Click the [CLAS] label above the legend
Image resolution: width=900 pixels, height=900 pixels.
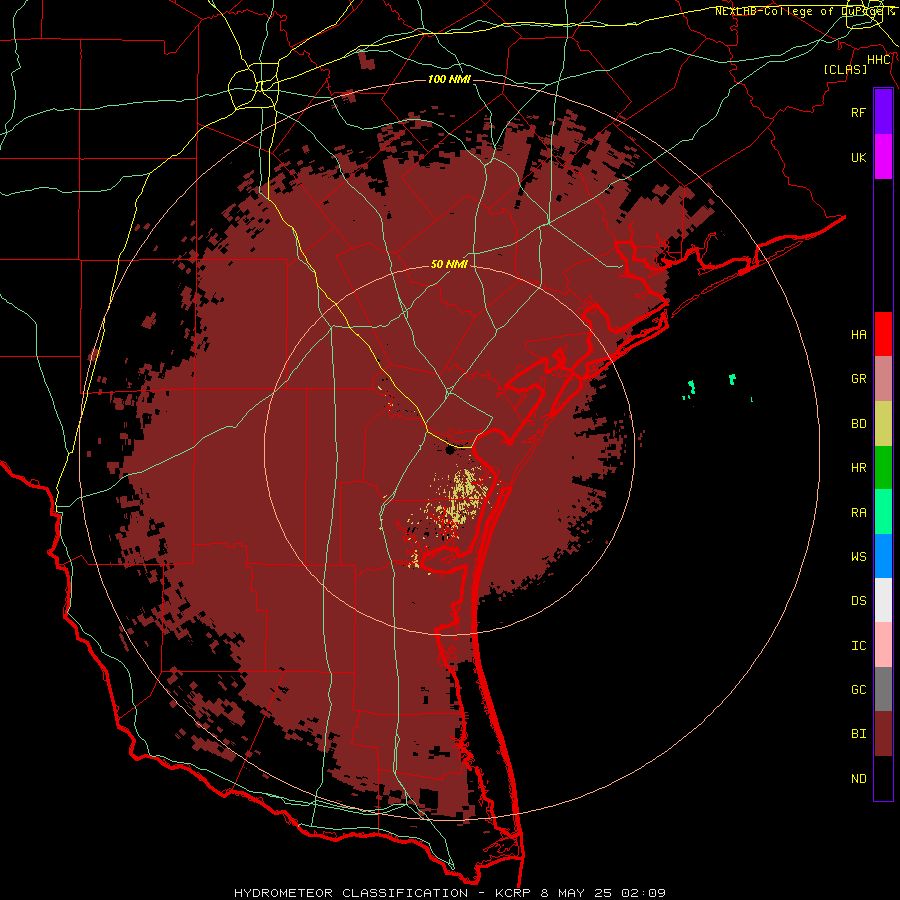click(x=845, y=69)
